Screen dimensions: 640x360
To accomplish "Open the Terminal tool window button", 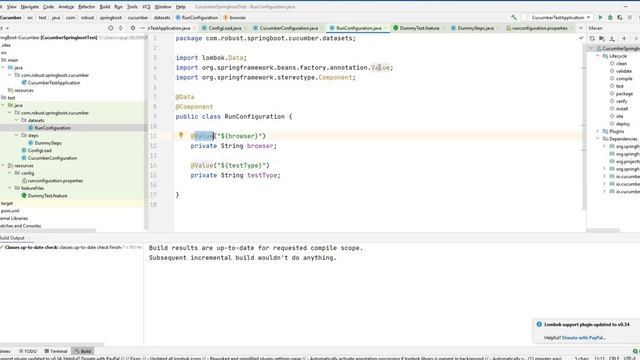I will click(x=56, y=351).
